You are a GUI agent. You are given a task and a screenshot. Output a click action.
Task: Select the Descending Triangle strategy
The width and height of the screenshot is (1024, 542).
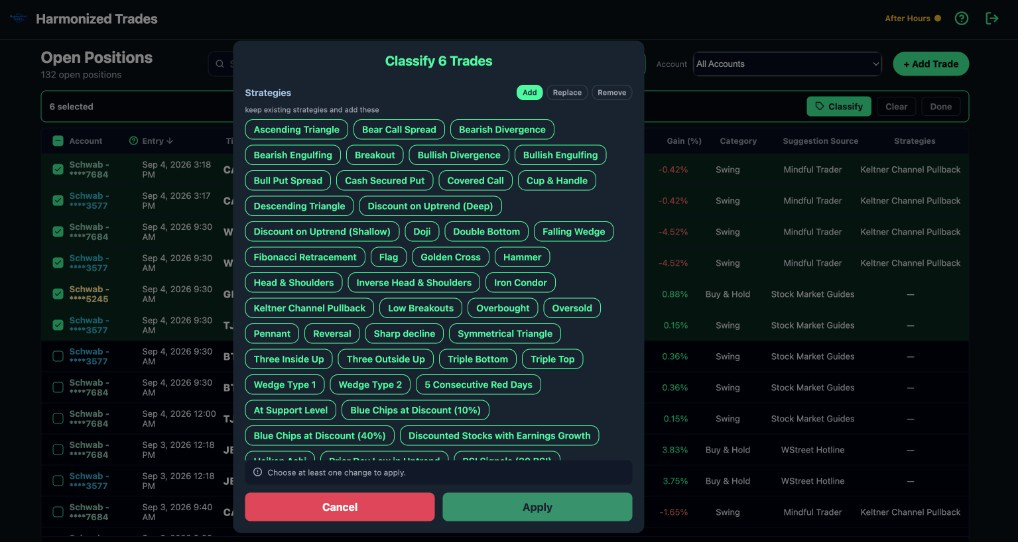coord(299,206)
